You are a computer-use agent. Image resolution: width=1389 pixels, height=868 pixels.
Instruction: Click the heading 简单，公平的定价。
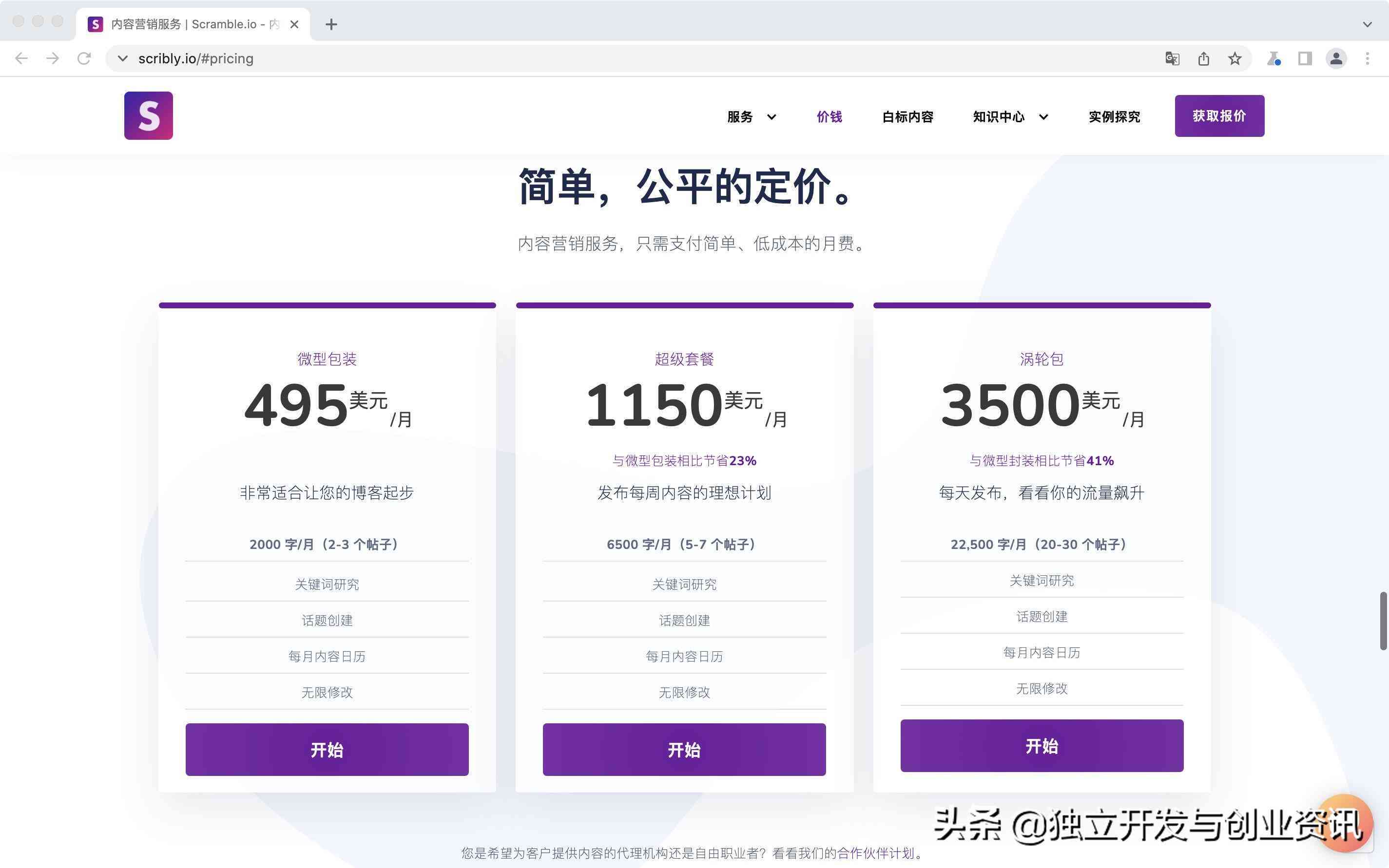coord(687,187)
